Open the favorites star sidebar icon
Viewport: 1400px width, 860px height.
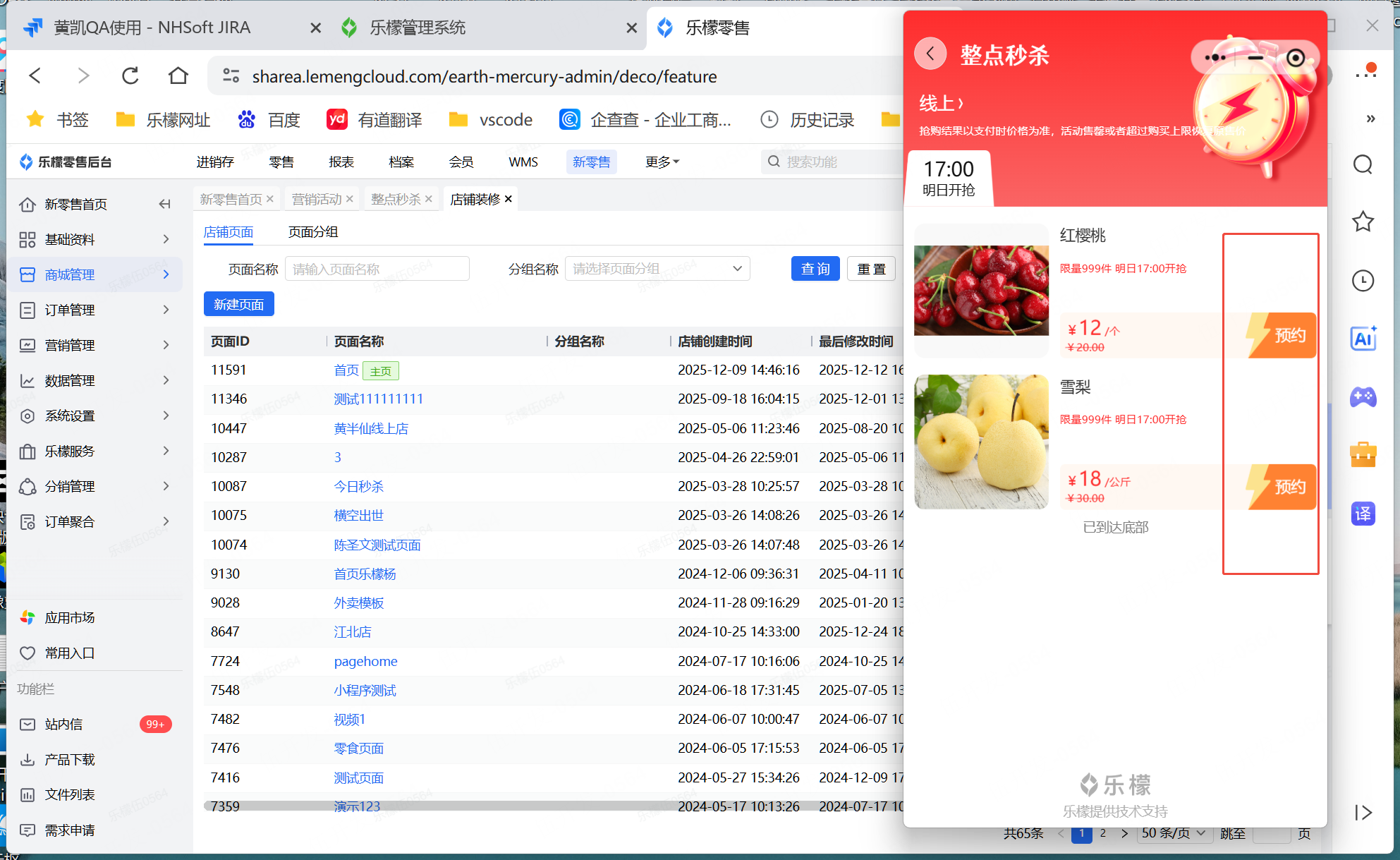click(1363, 222)
